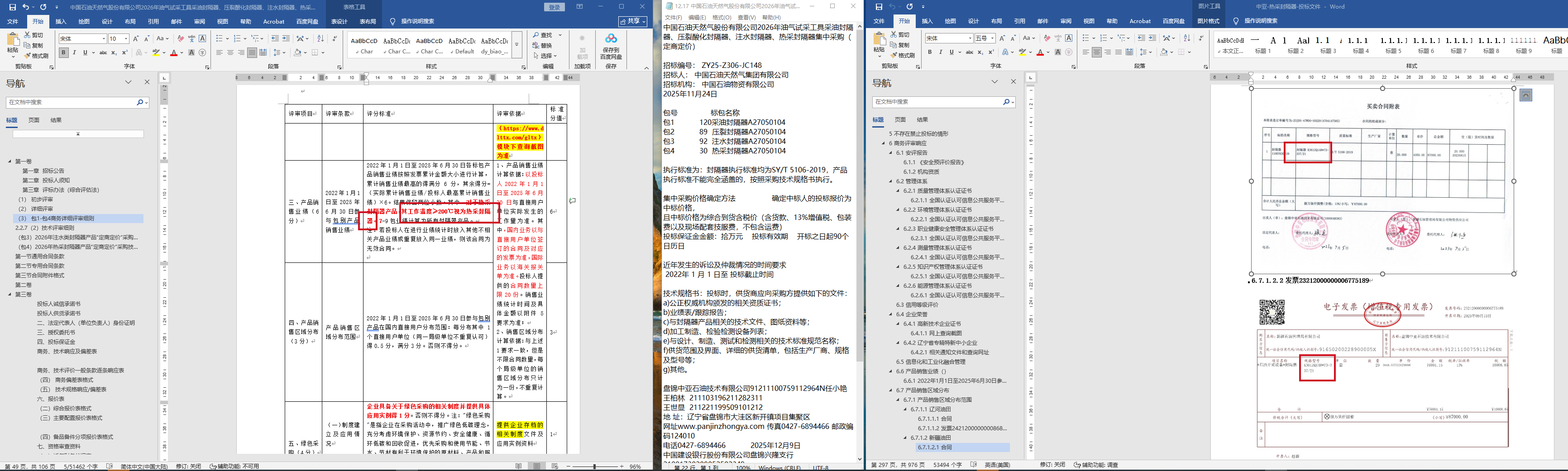Align text left in right Word window

pyautogui.click(x=1085, y=52)
